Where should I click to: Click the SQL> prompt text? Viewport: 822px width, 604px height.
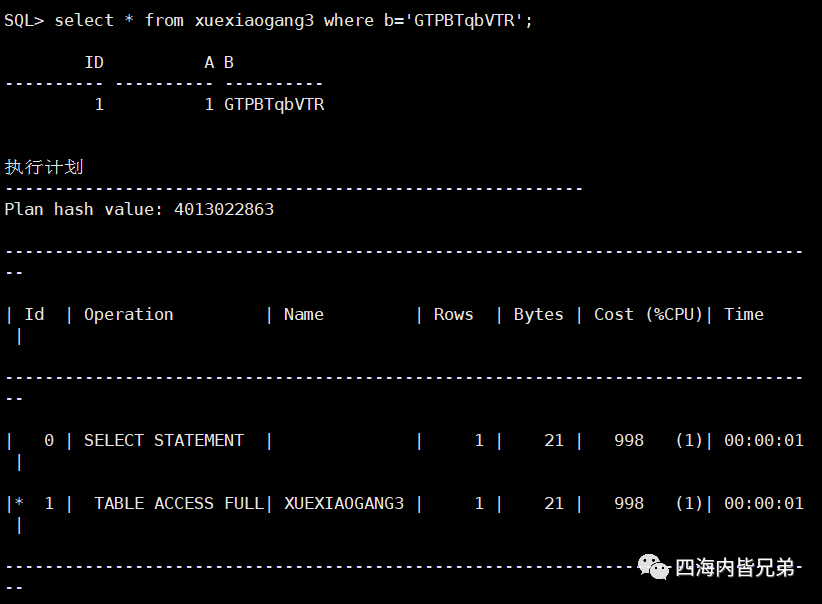tap(24, 21)
